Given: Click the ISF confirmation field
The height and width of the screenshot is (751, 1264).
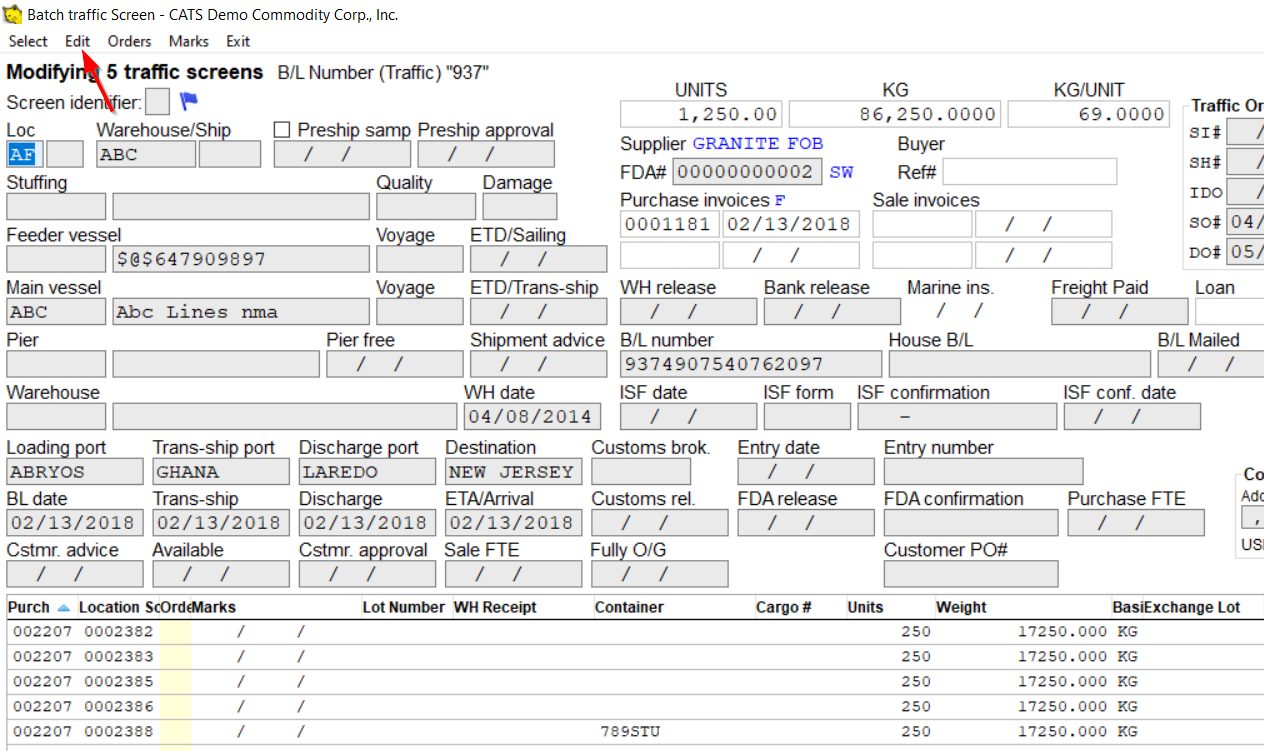Looking at the screenshot, I should (957, 416).
